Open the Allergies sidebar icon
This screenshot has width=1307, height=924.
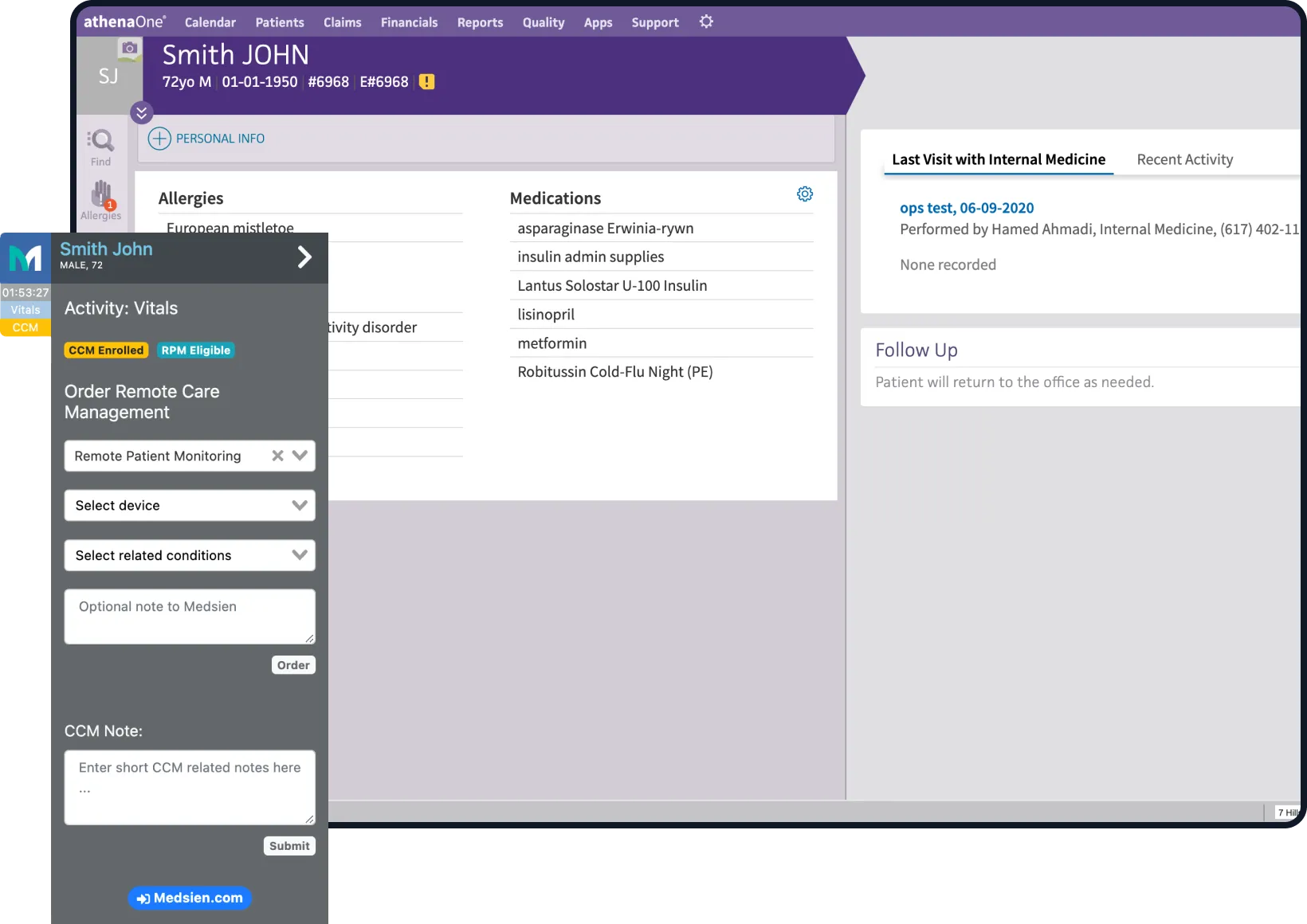tap(101, 200)
